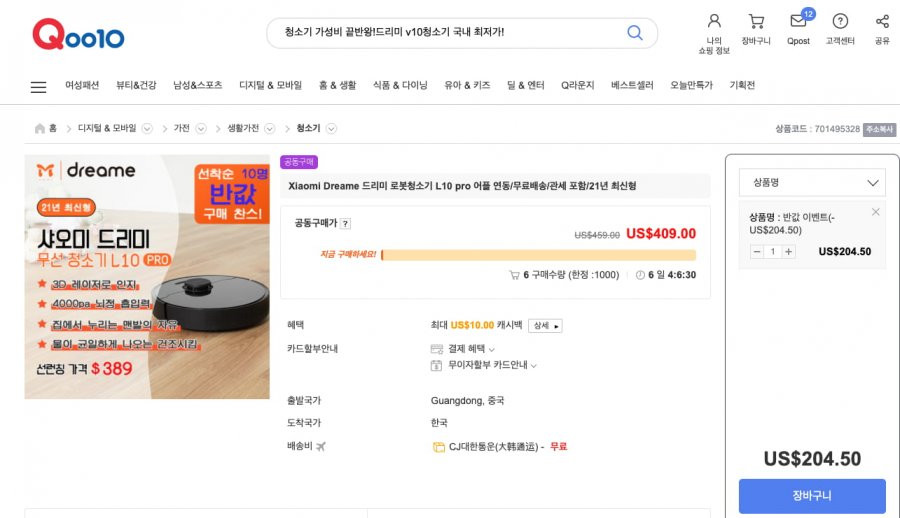Go to home via breadcrumb house icon
This screenshot has width=900, height=518.
coord(40,128)
